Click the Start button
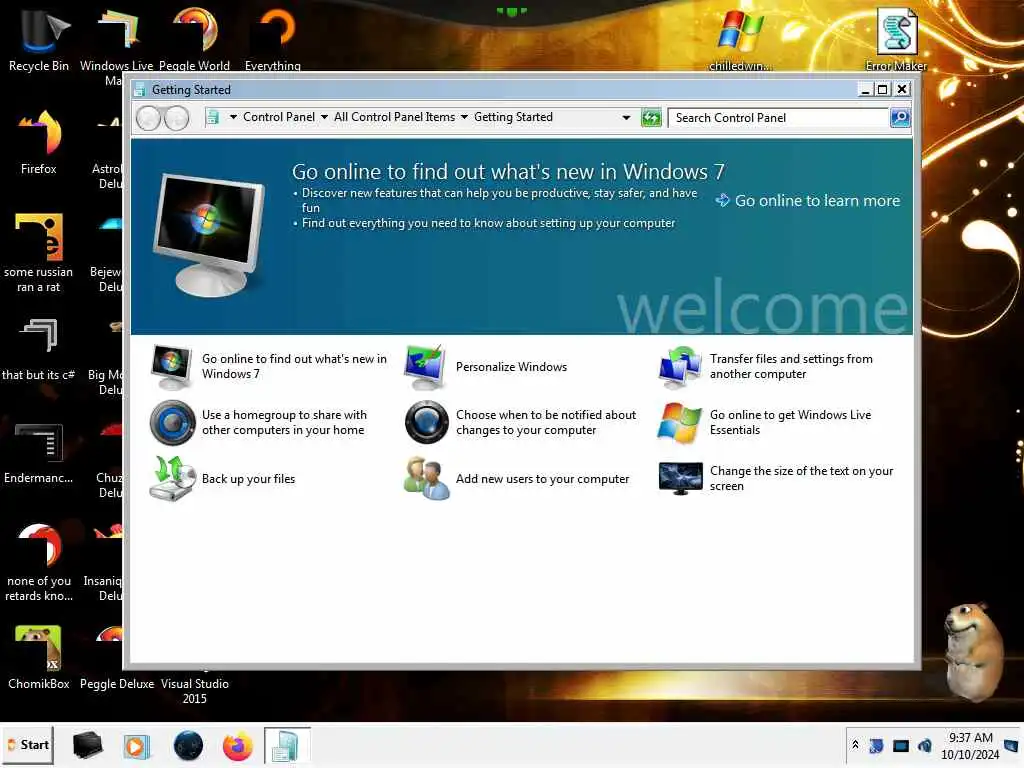 point(27,745)
